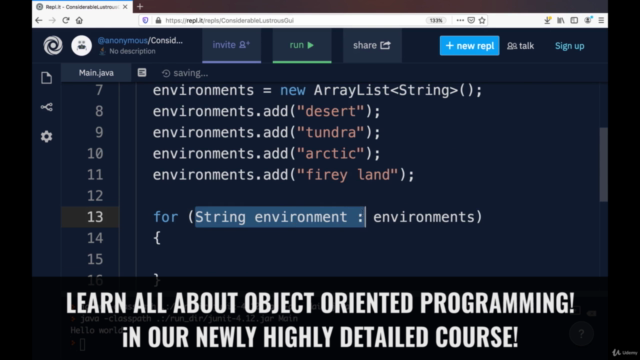The height and width of the screenshot is (360, 640).
Task: Create a new repl
Action: pos(469,46)
